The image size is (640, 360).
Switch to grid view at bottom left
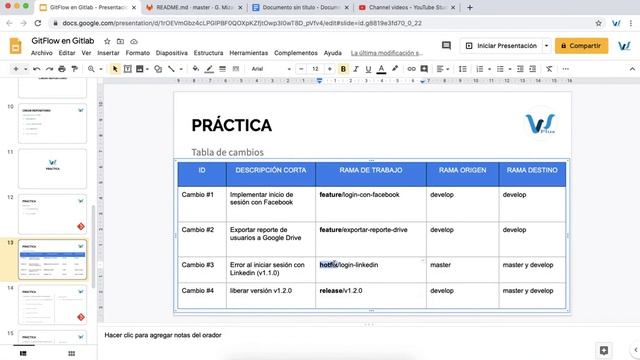tap(71, 353)
